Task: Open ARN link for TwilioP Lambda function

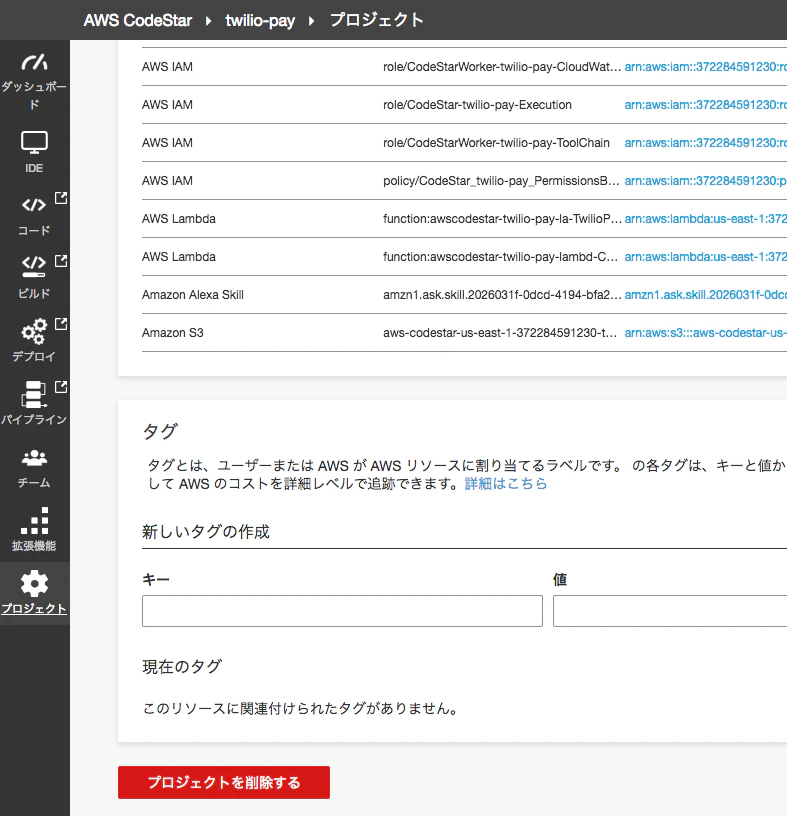Action: coord(705,219)
